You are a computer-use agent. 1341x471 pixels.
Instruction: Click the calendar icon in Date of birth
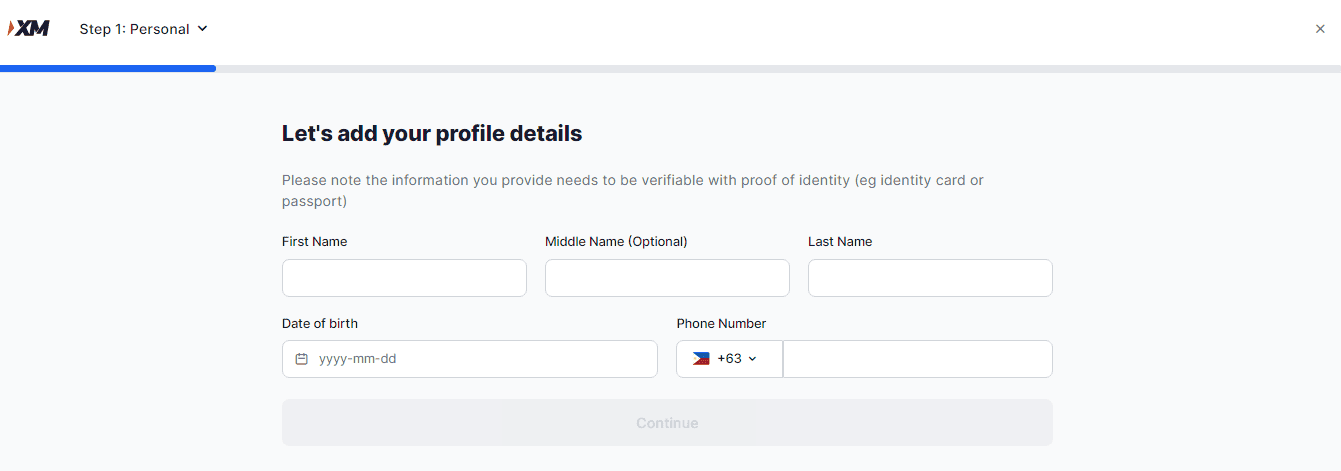click(x=301, y=359)
